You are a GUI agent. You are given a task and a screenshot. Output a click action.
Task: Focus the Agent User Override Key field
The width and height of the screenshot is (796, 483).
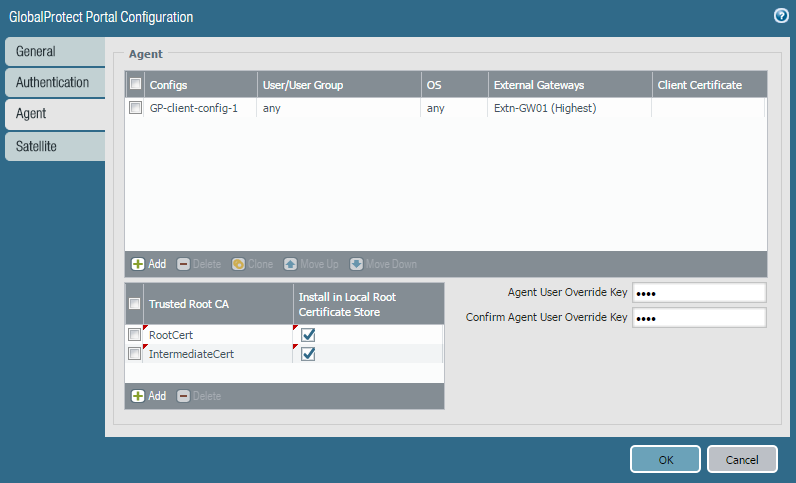tap(699, 292)
